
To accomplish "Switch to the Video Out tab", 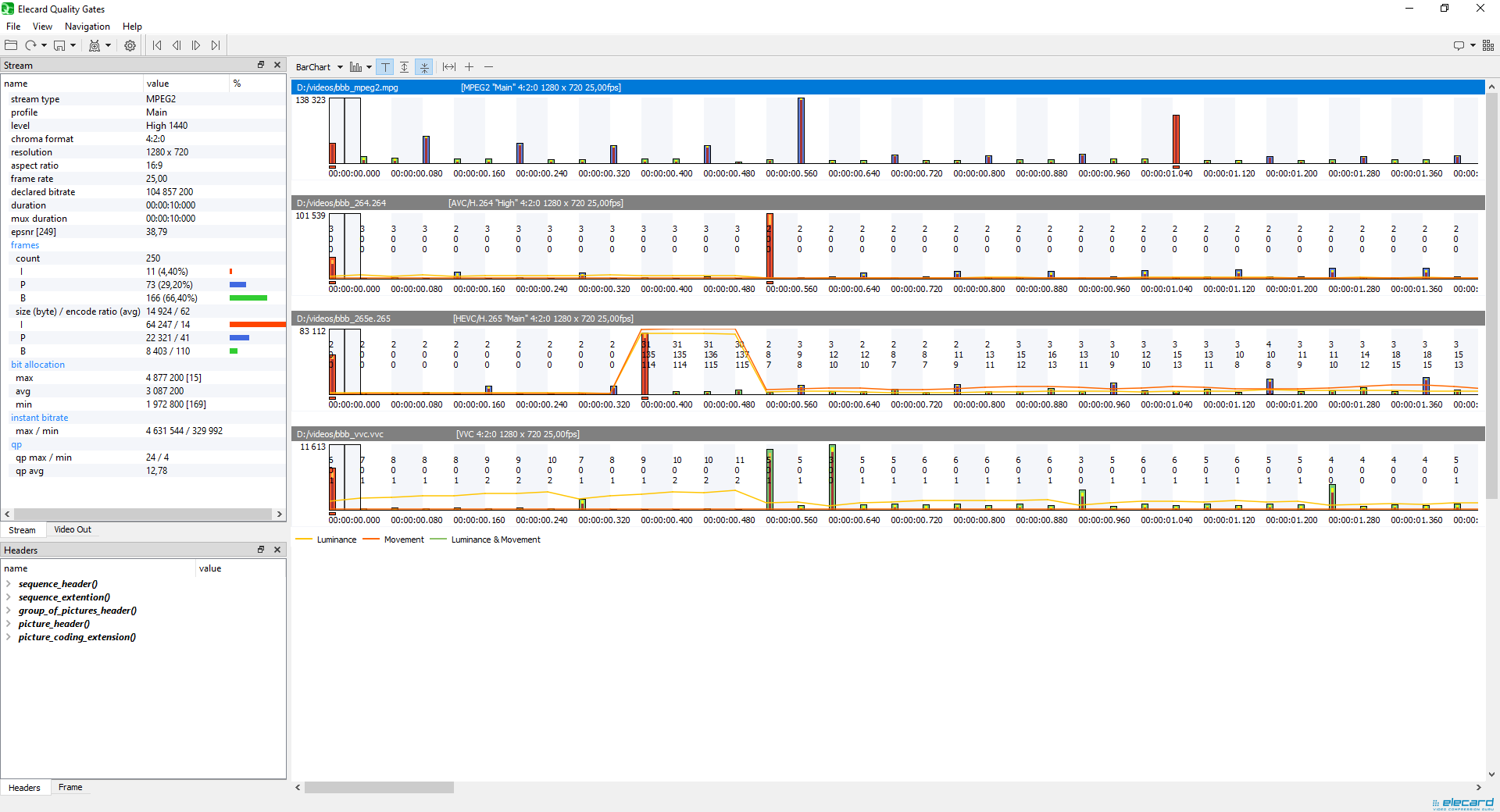I will (73, 529).
